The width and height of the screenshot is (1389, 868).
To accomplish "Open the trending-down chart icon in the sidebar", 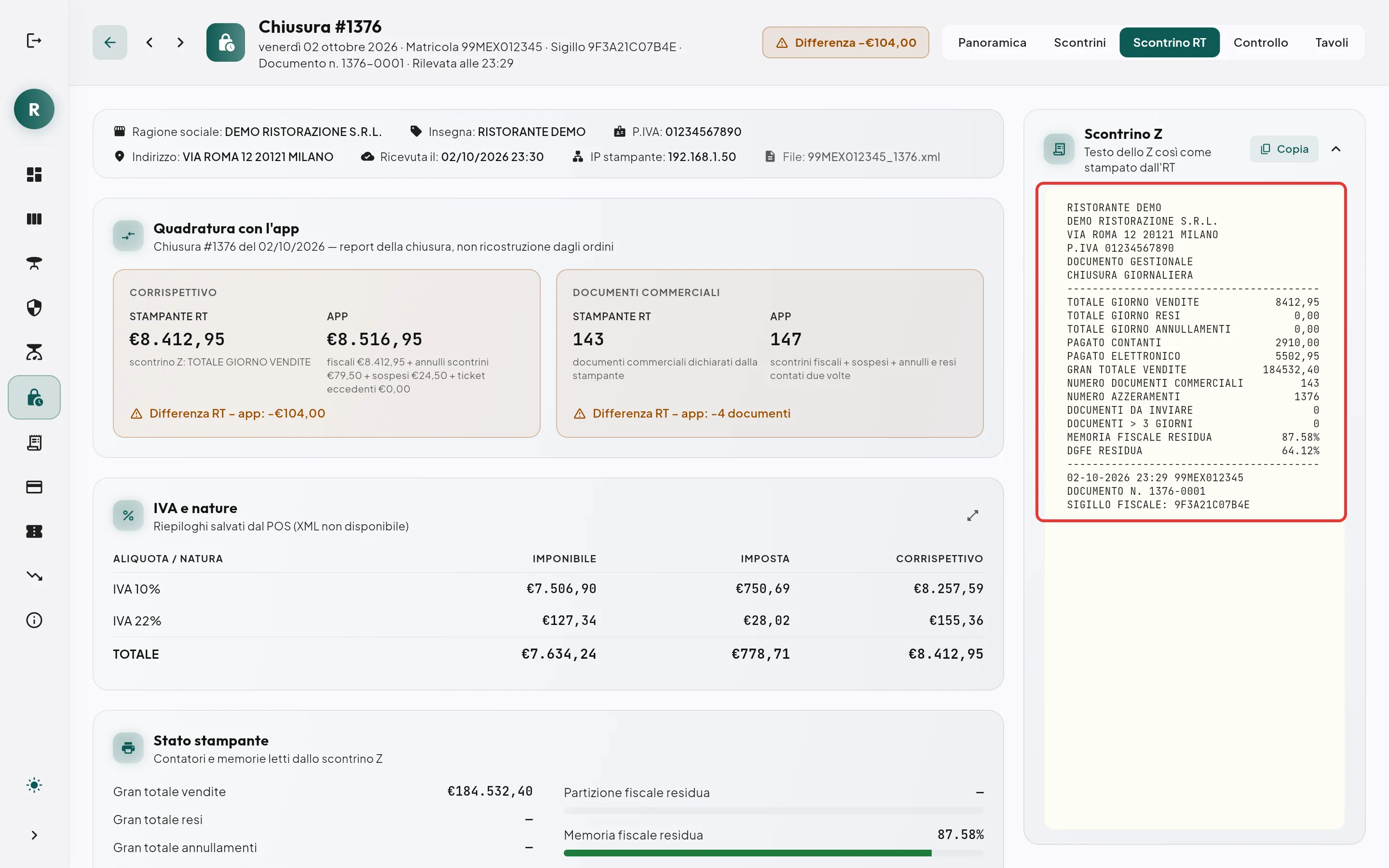I will [x=34, y=576].
